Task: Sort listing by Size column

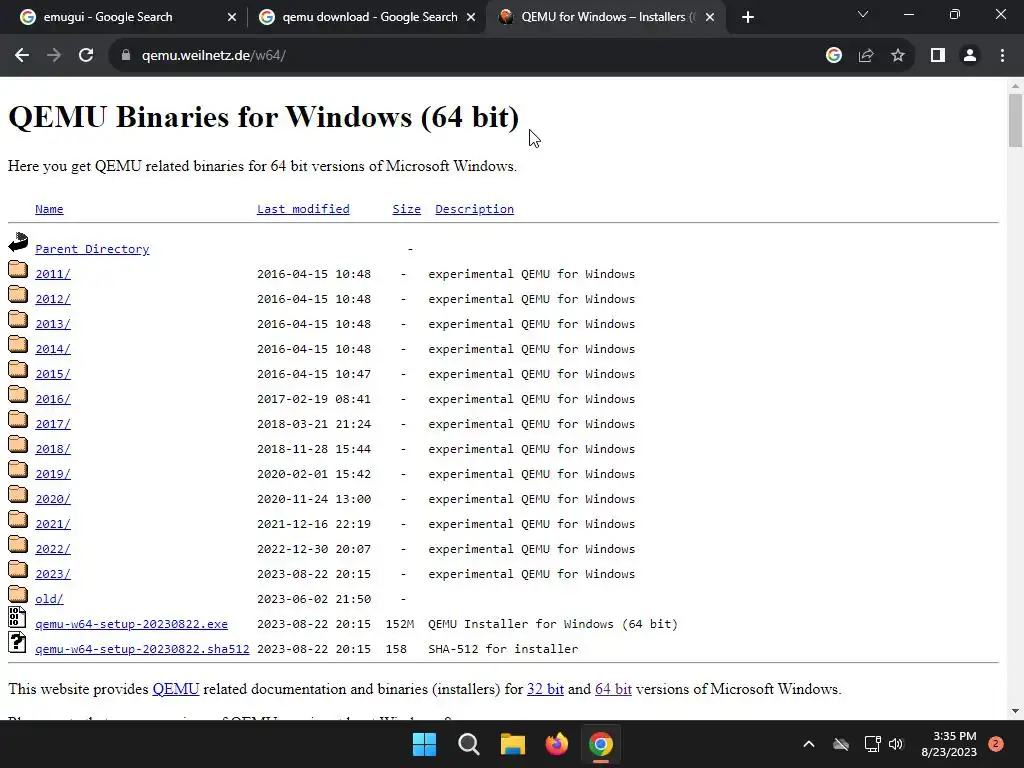Action: [x=406, y=209]
